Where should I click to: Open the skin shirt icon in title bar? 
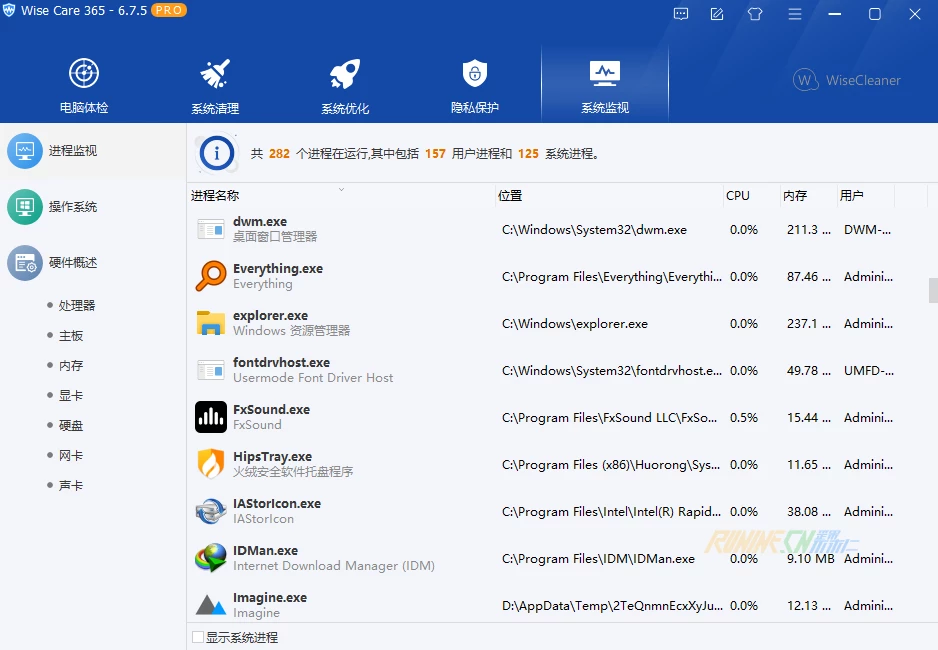[755, 14]
